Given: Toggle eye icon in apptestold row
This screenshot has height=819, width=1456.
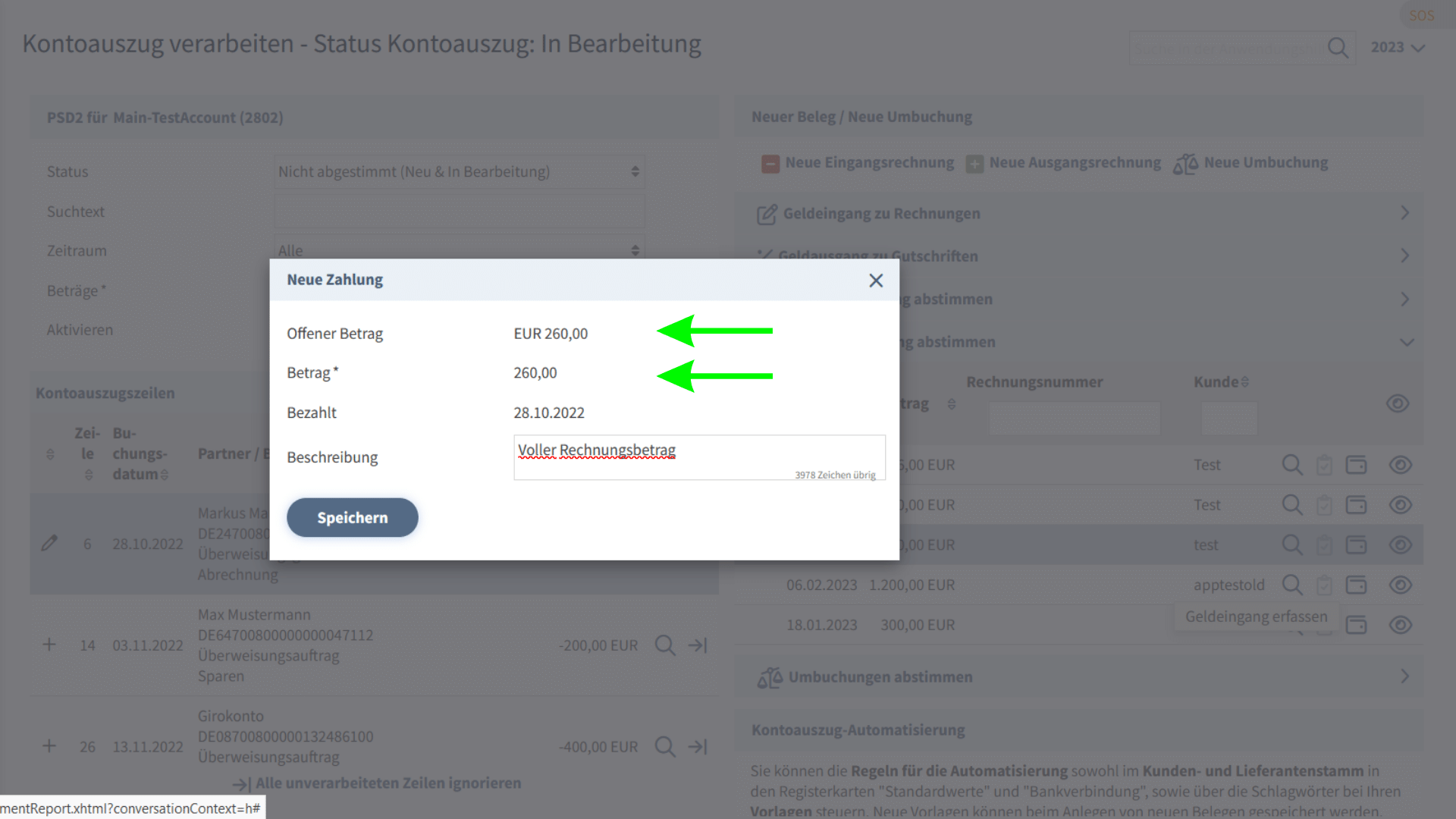Looking at the screenshot, I should point(1400,585).
